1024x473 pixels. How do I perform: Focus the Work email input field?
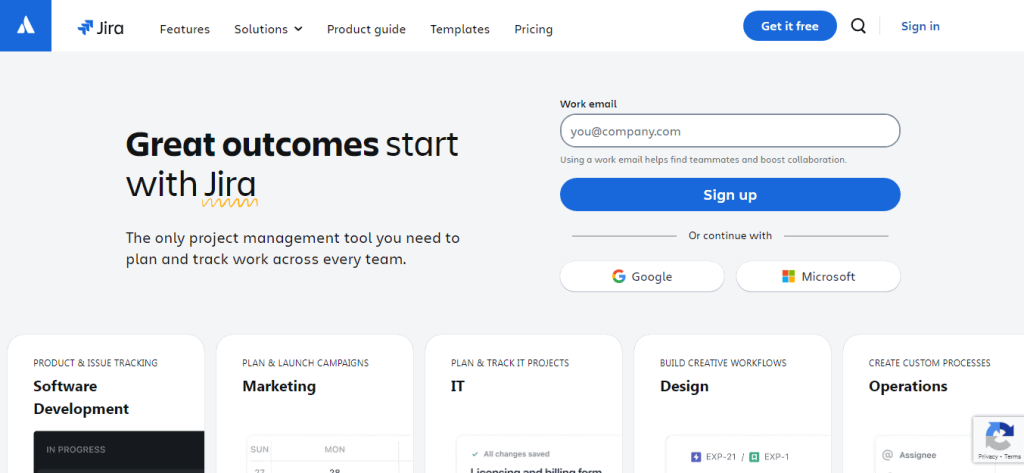point(730,131)
